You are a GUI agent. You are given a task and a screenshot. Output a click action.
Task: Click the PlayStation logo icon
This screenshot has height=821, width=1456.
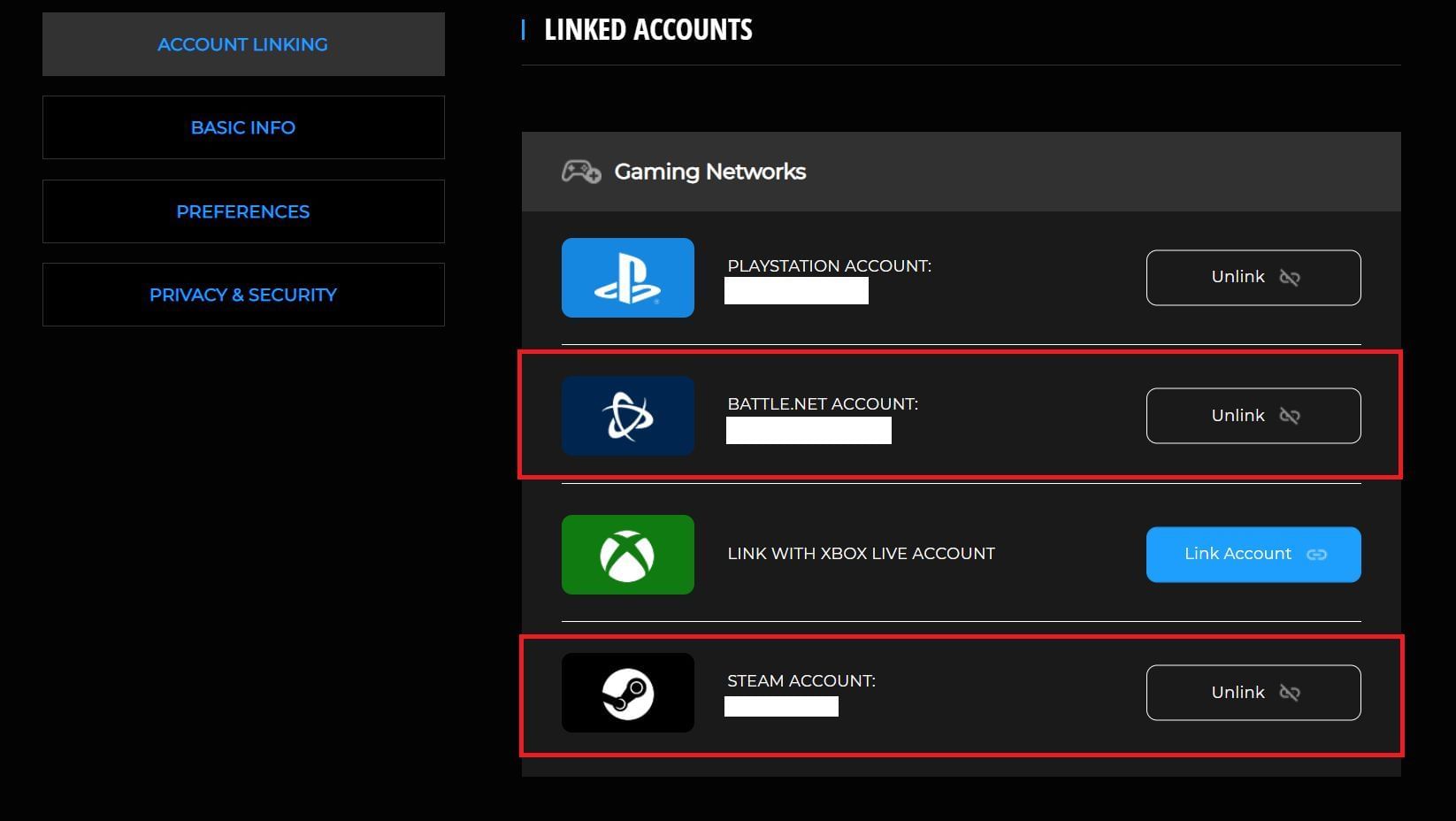(628, 277)
